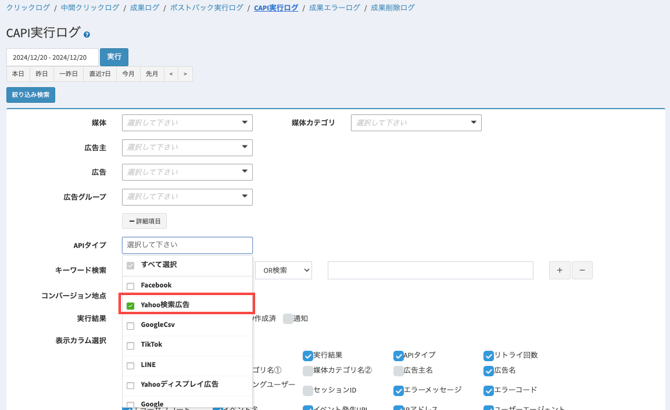The image size is (670, 410).
Task: Open the 成果削除ログ tab
Action: (x=392, y=8)
